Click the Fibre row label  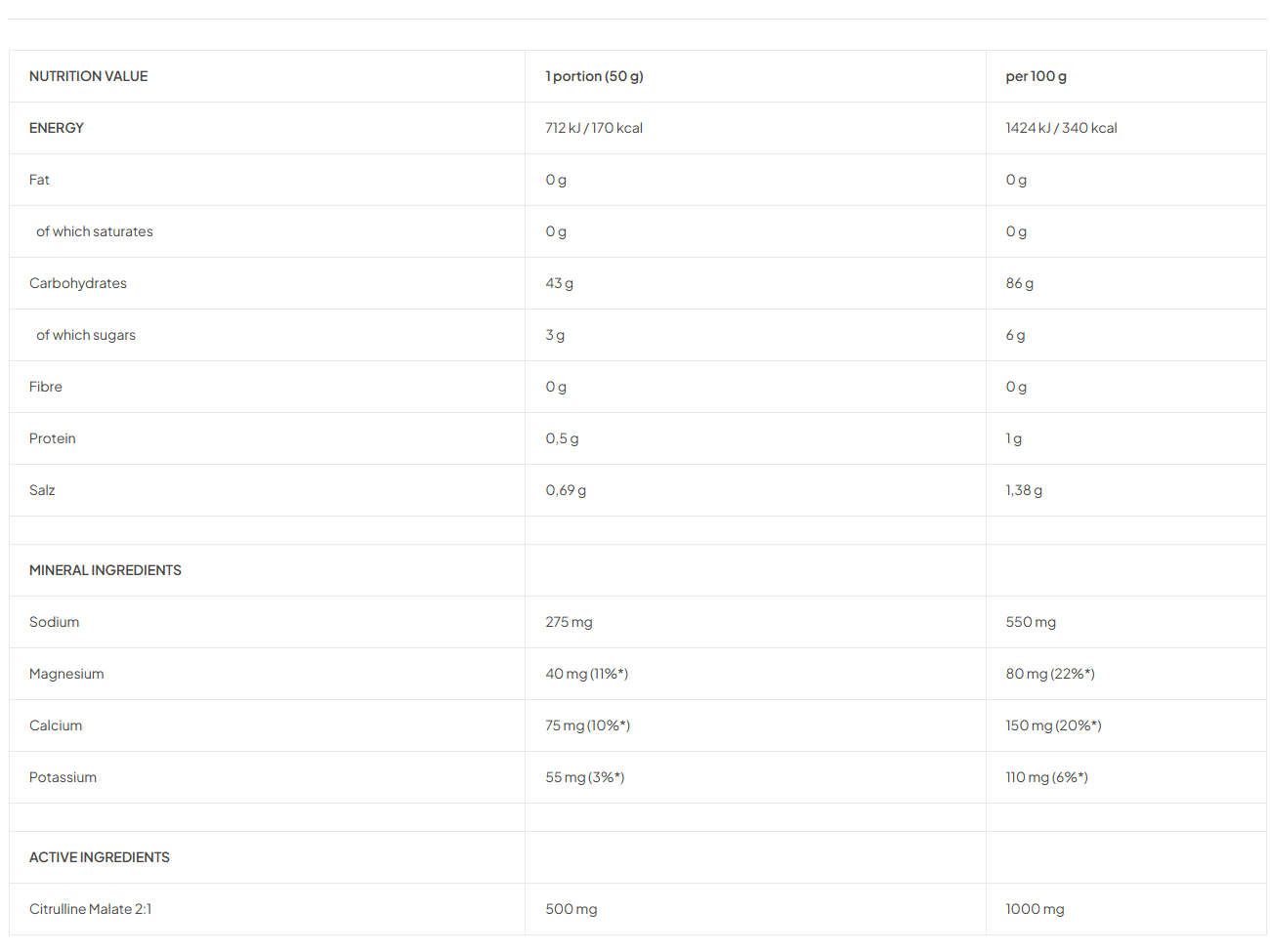coord(46,387)
